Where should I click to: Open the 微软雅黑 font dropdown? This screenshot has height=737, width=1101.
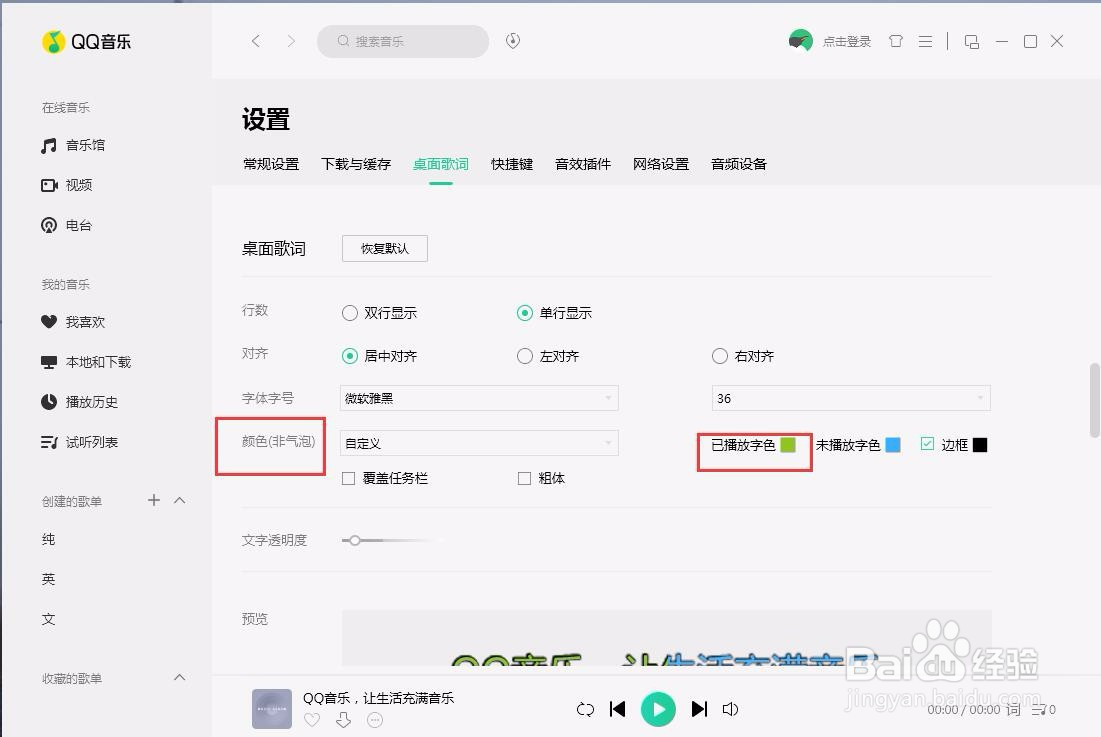point(478,398)
